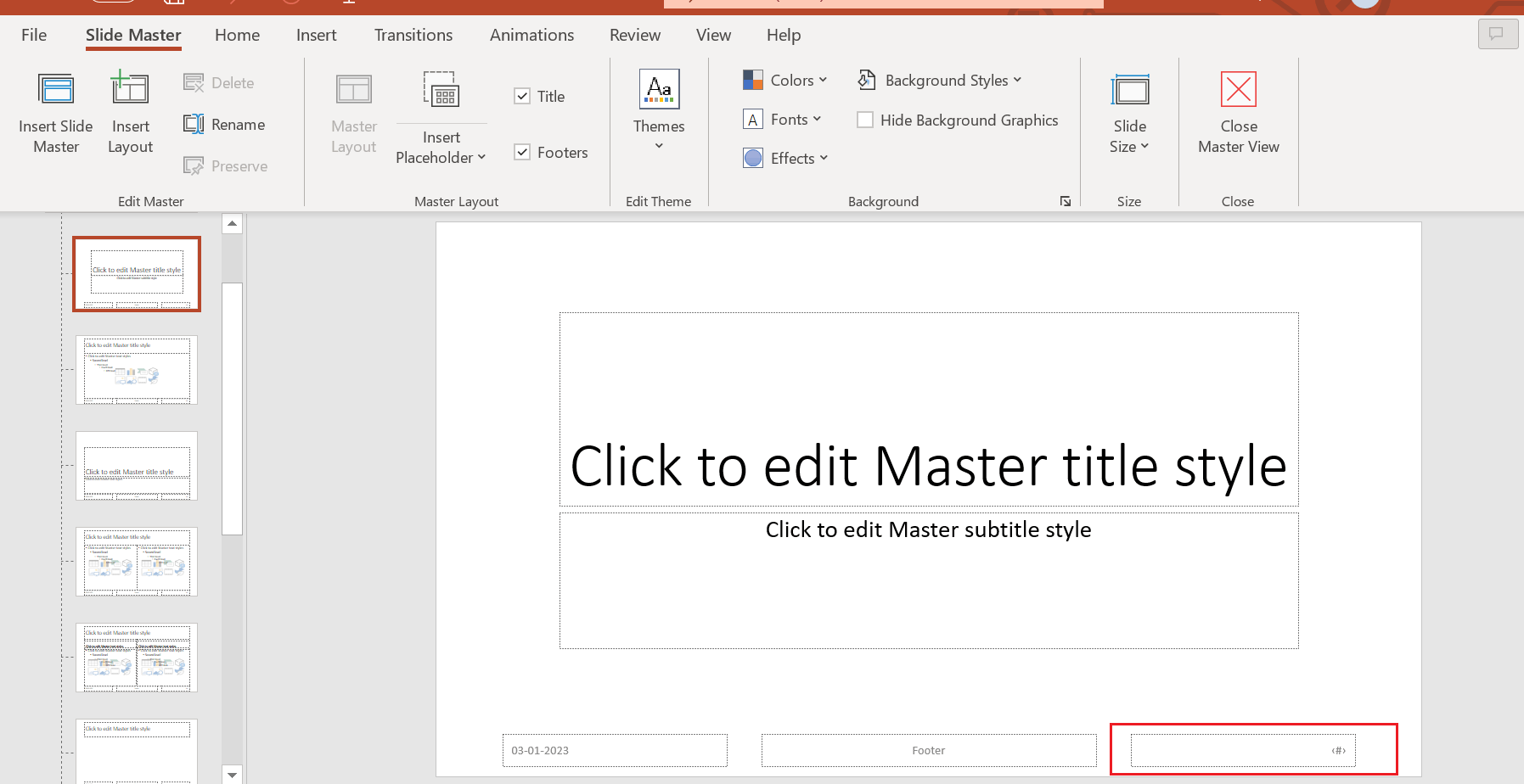Click the Delete layout icon
Viewport: 1524px width, 784px height.
click(194, 83)
